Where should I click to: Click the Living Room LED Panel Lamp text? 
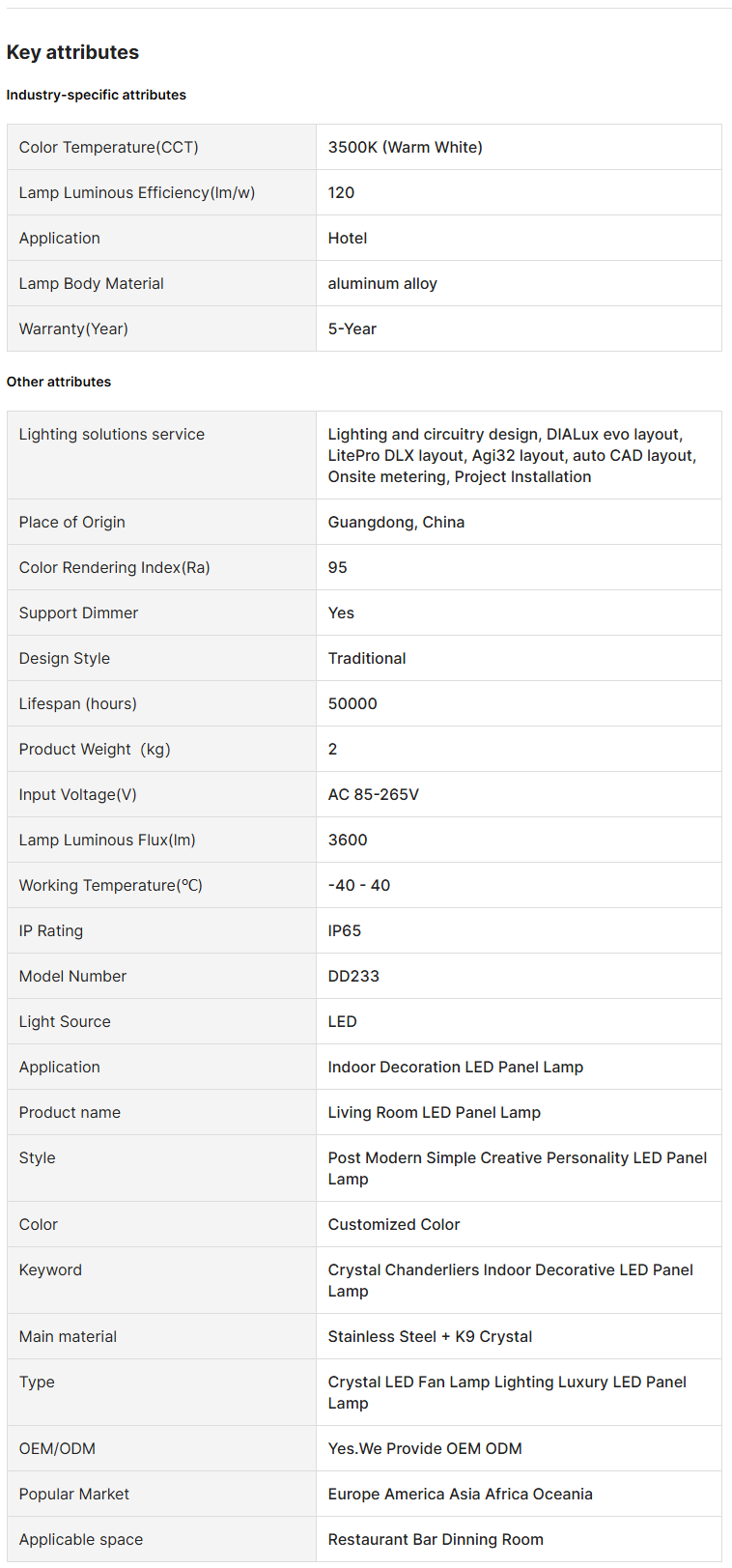(x=434, y=1112)
